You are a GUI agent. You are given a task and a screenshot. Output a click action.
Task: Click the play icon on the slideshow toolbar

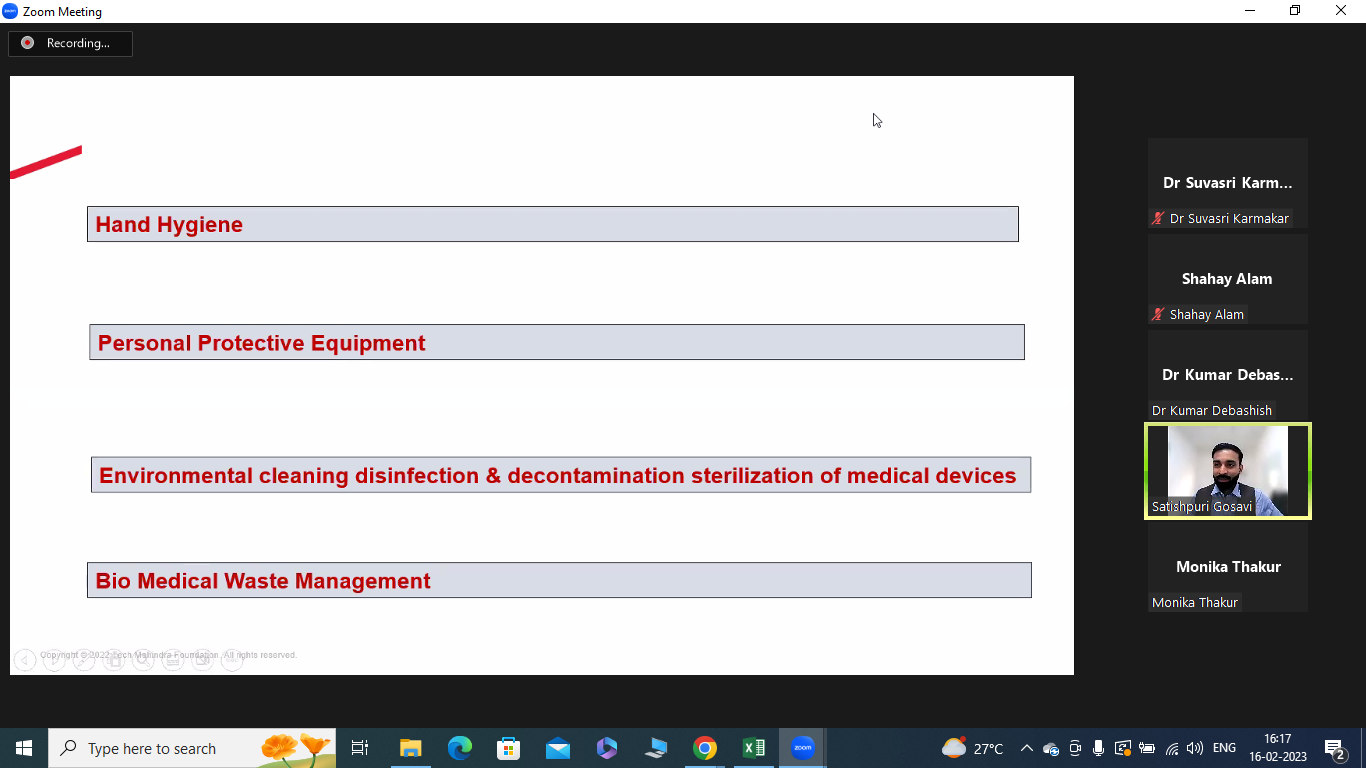[x=55, y=659]
